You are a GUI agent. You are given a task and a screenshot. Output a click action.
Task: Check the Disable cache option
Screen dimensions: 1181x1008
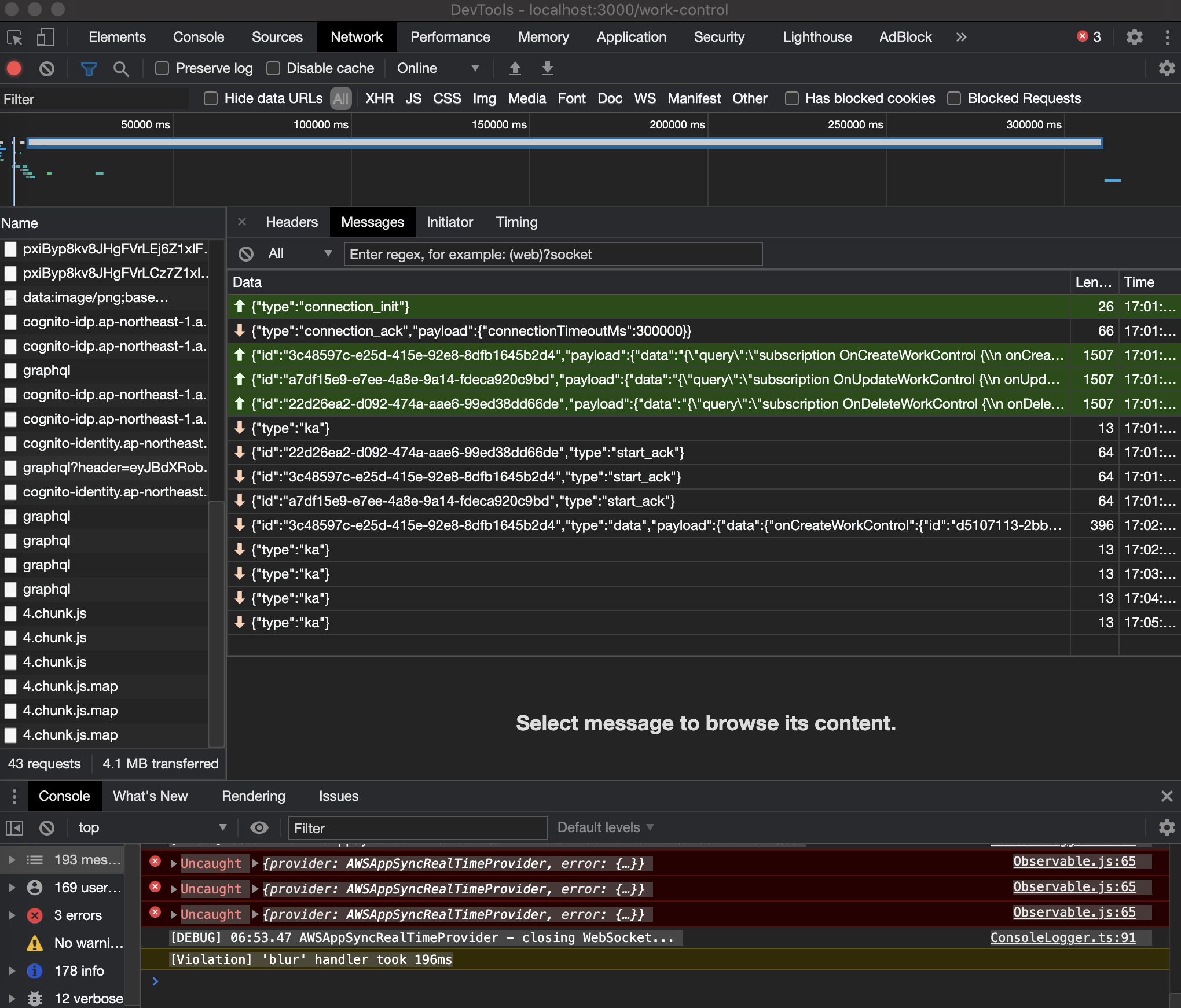273,68
